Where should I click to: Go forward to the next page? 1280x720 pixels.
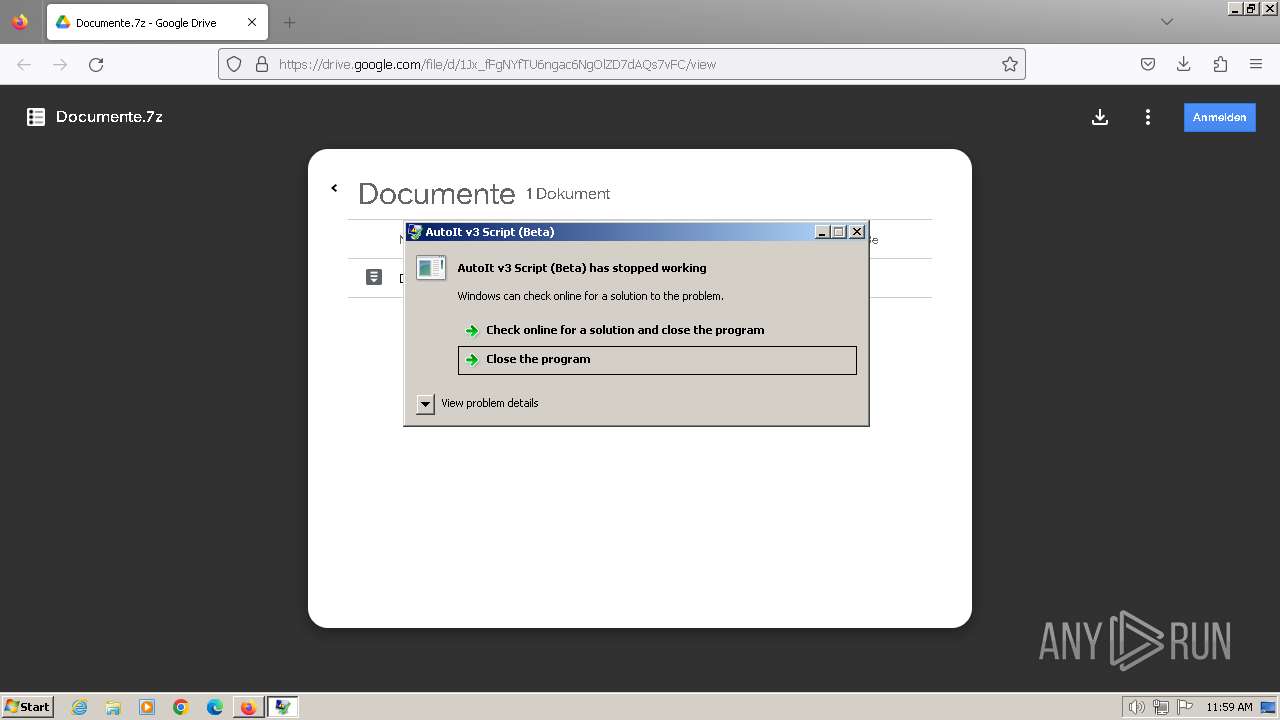point(60,64)
